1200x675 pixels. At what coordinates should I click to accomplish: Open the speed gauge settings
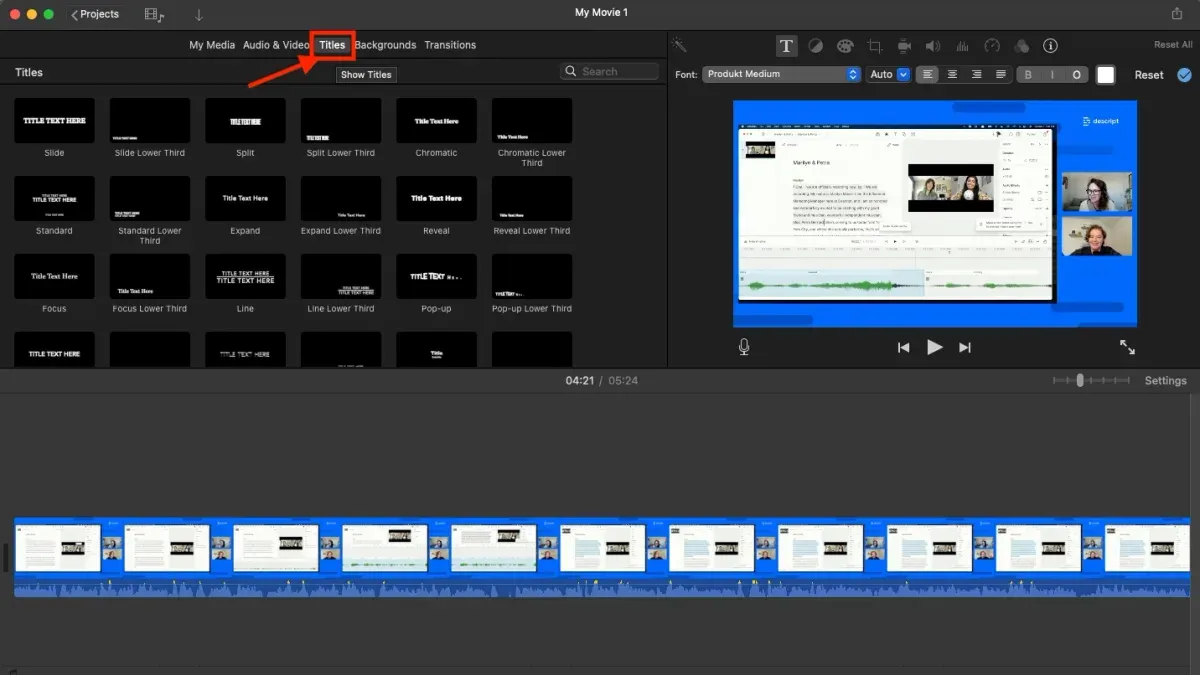[x=992, y=46]
